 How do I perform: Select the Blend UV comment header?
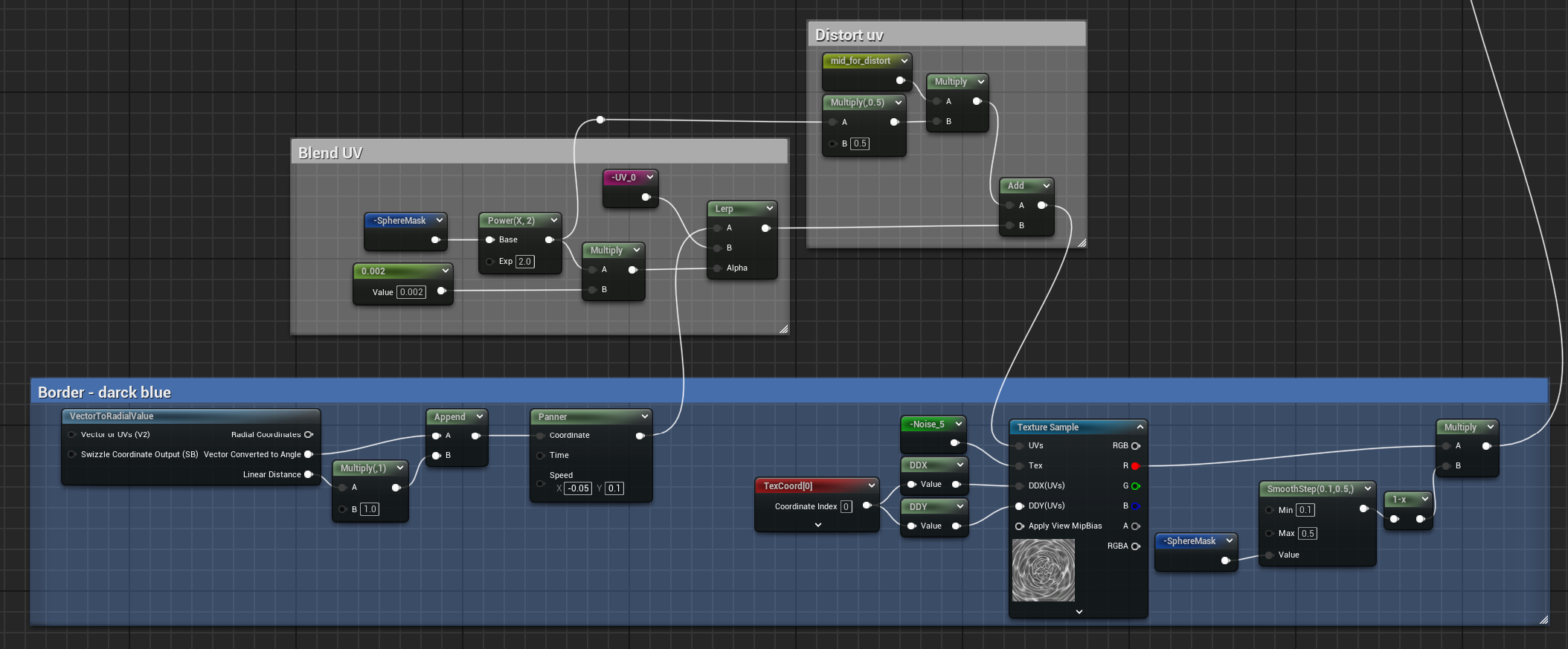coord(539,152)
